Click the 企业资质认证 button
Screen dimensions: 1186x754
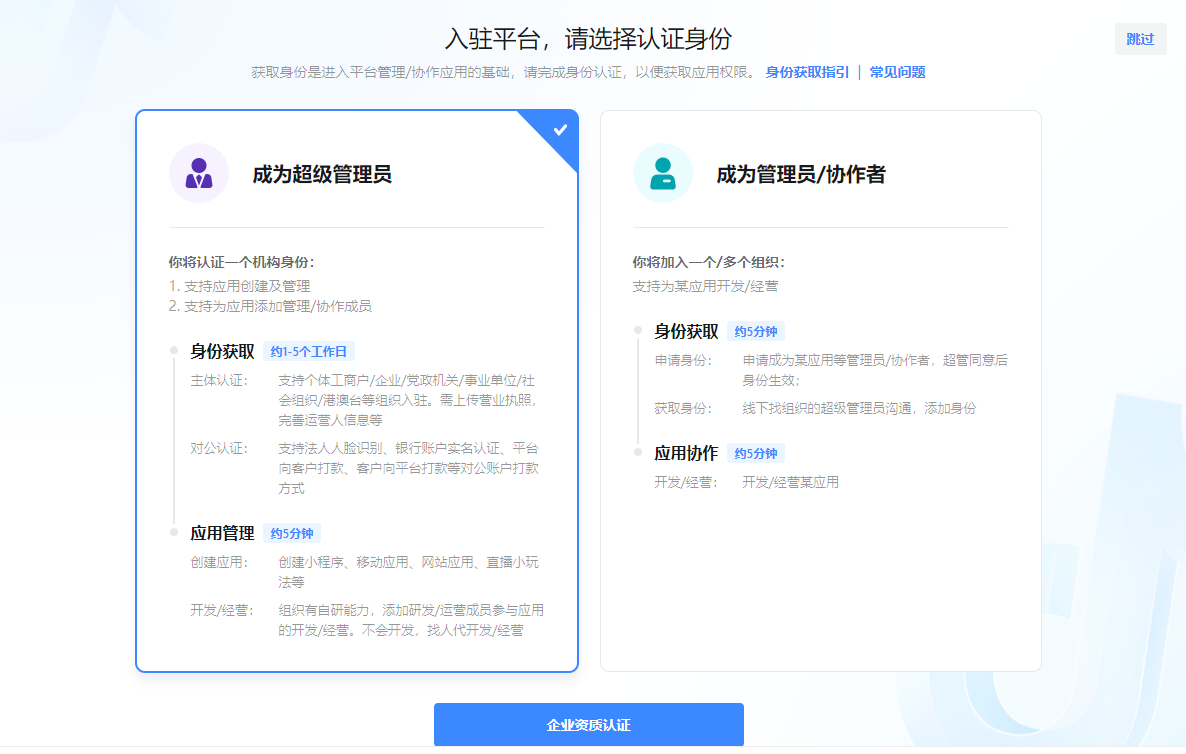click(x=588, y=724)
